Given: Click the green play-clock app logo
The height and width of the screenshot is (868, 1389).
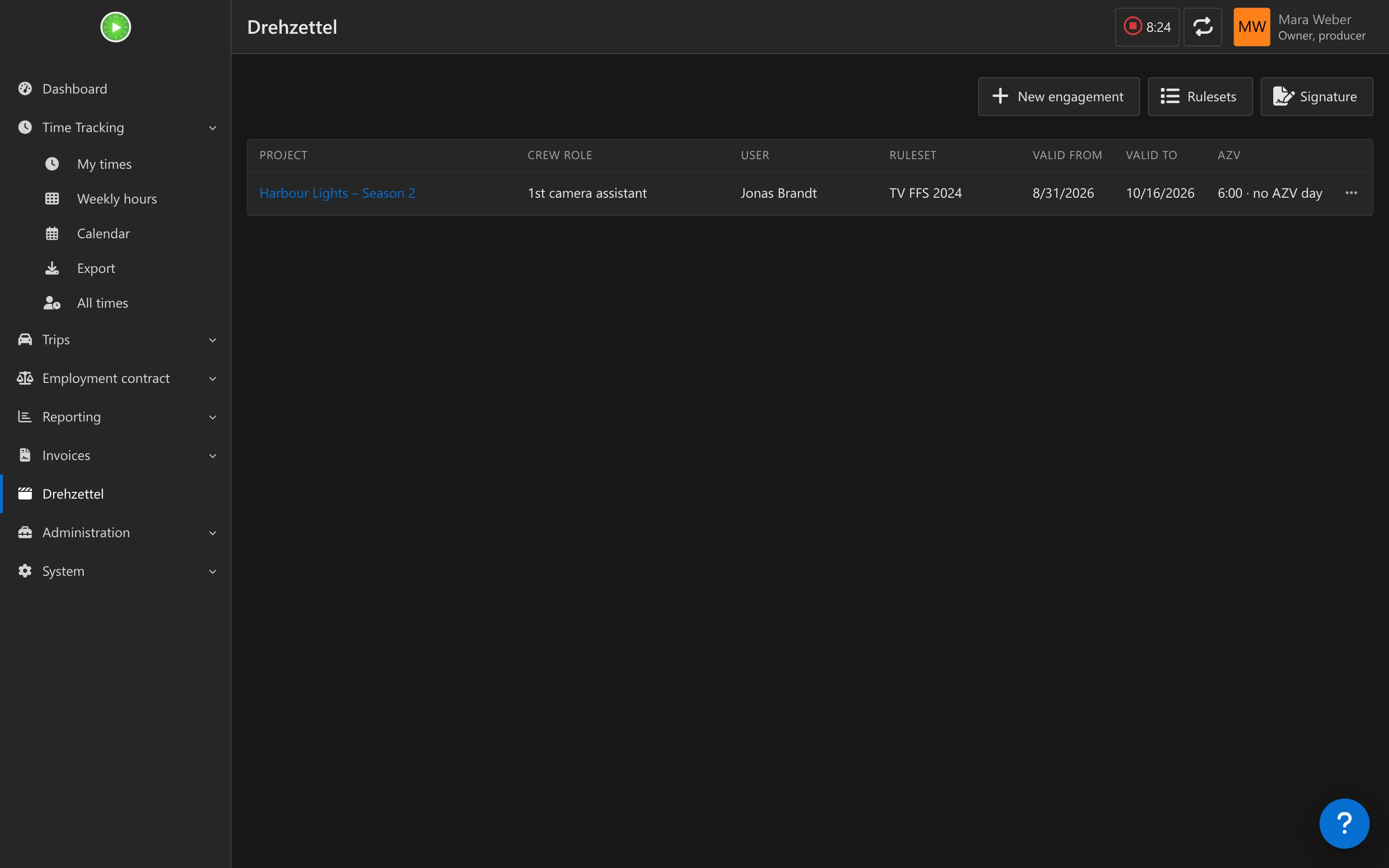Looking at the screenshot, I should [x=115, y=27].
